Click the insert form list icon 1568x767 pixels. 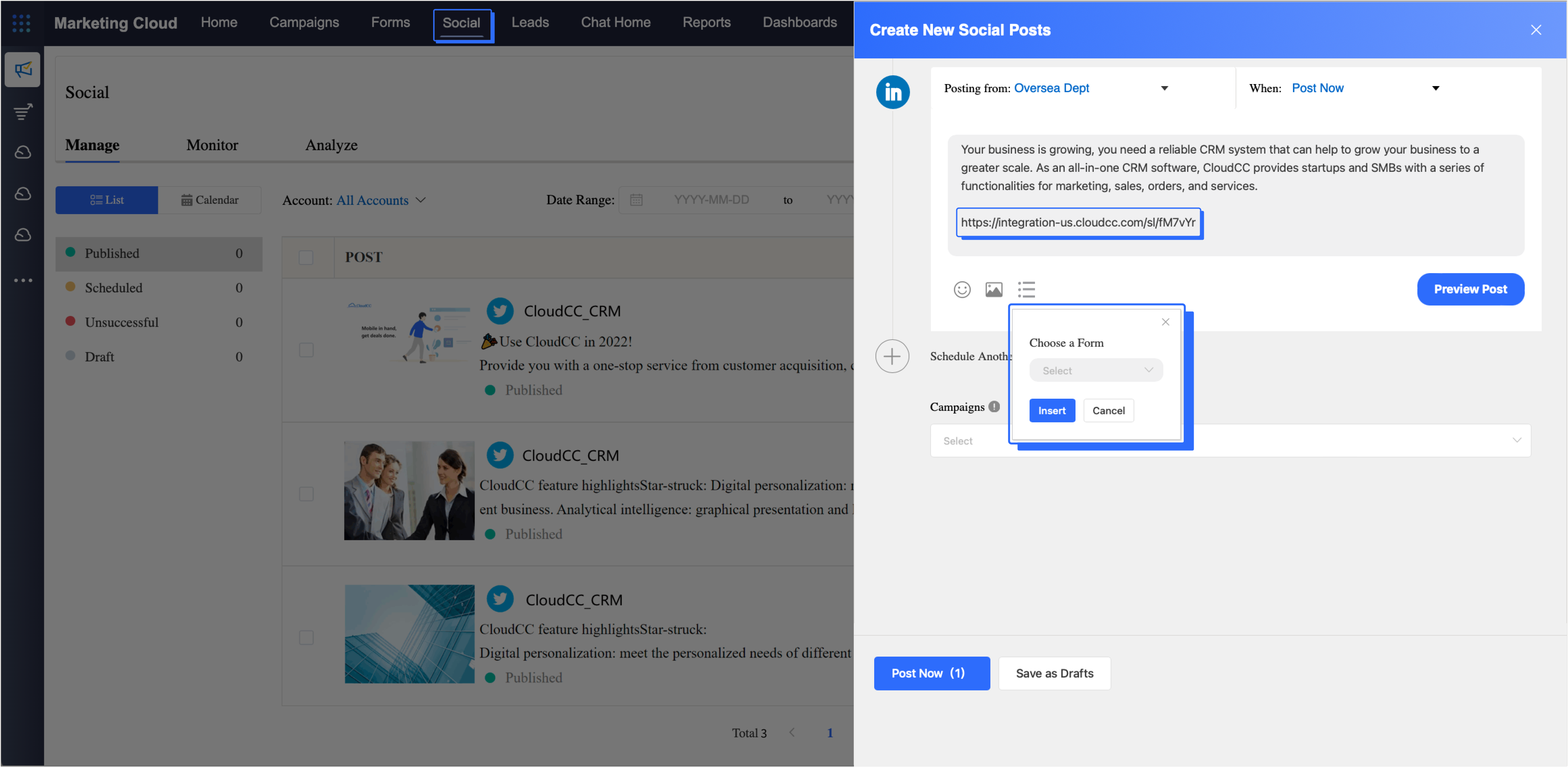click(x=1026, y=290)
